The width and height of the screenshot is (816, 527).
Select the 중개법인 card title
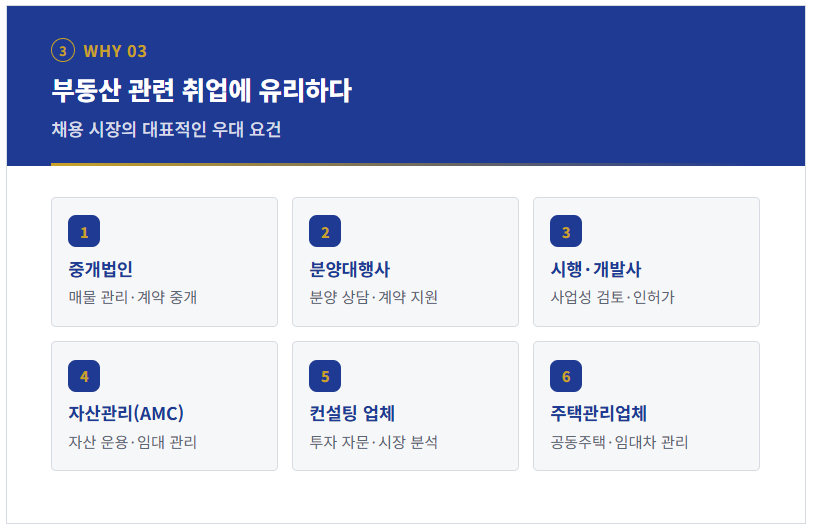tap(100, 269)
